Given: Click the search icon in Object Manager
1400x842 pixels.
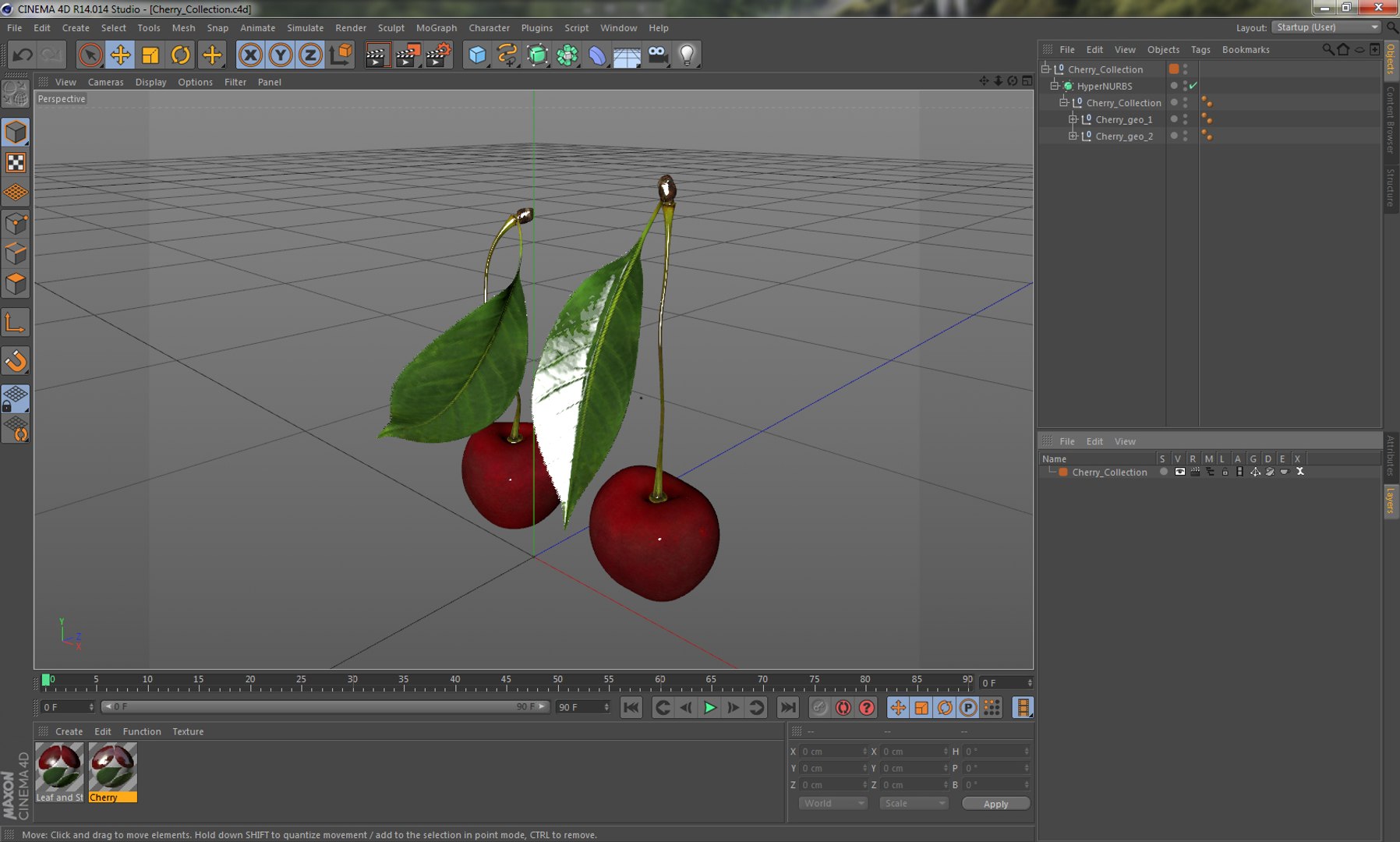Looking at the screenshot, I should point(1328,49).
